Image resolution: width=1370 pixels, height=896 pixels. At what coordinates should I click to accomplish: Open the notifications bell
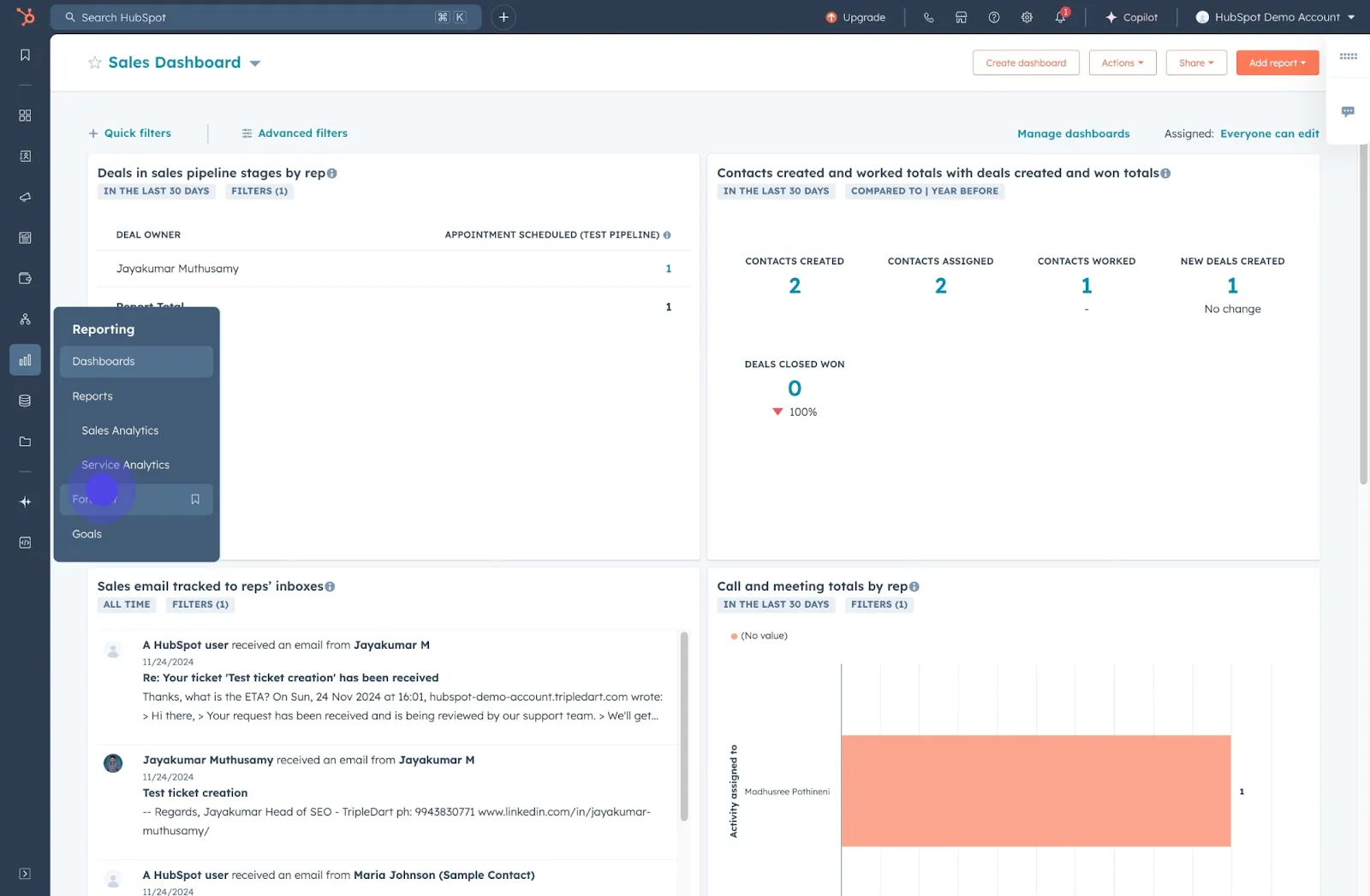click(x=1060, y=17)
